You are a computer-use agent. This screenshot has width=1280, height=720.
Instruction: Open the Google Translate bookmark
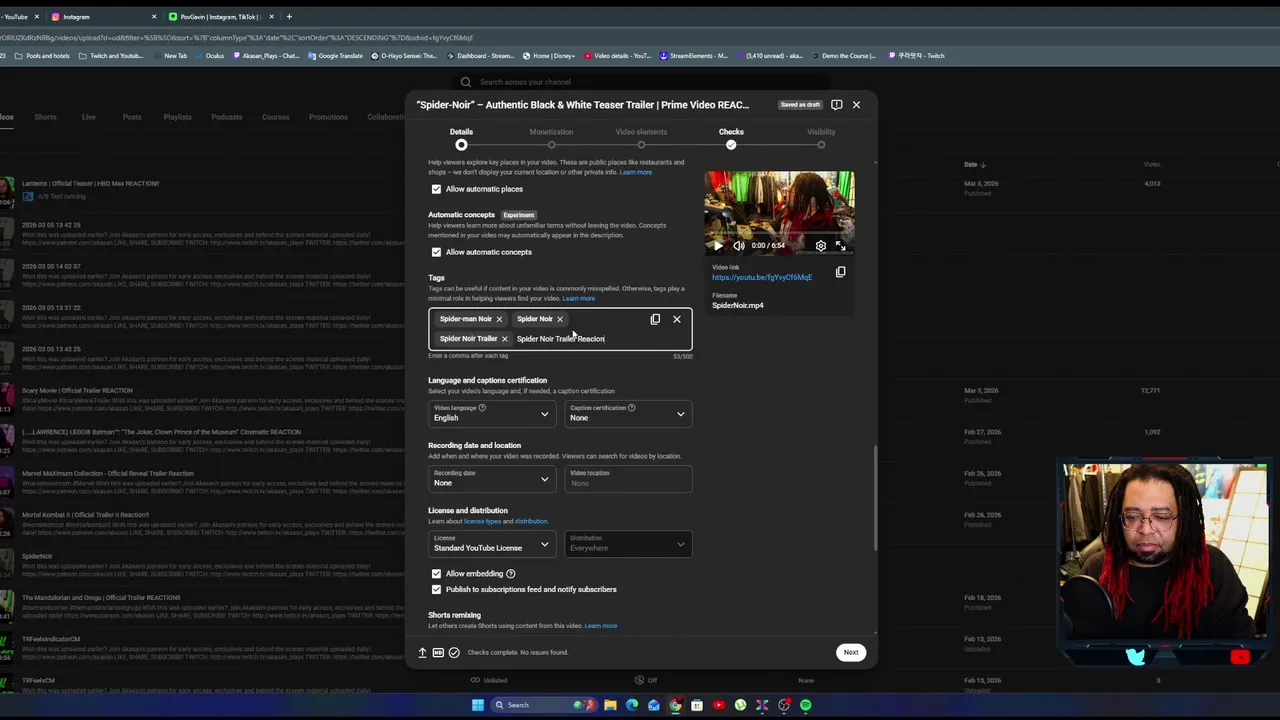click(336, 56)
